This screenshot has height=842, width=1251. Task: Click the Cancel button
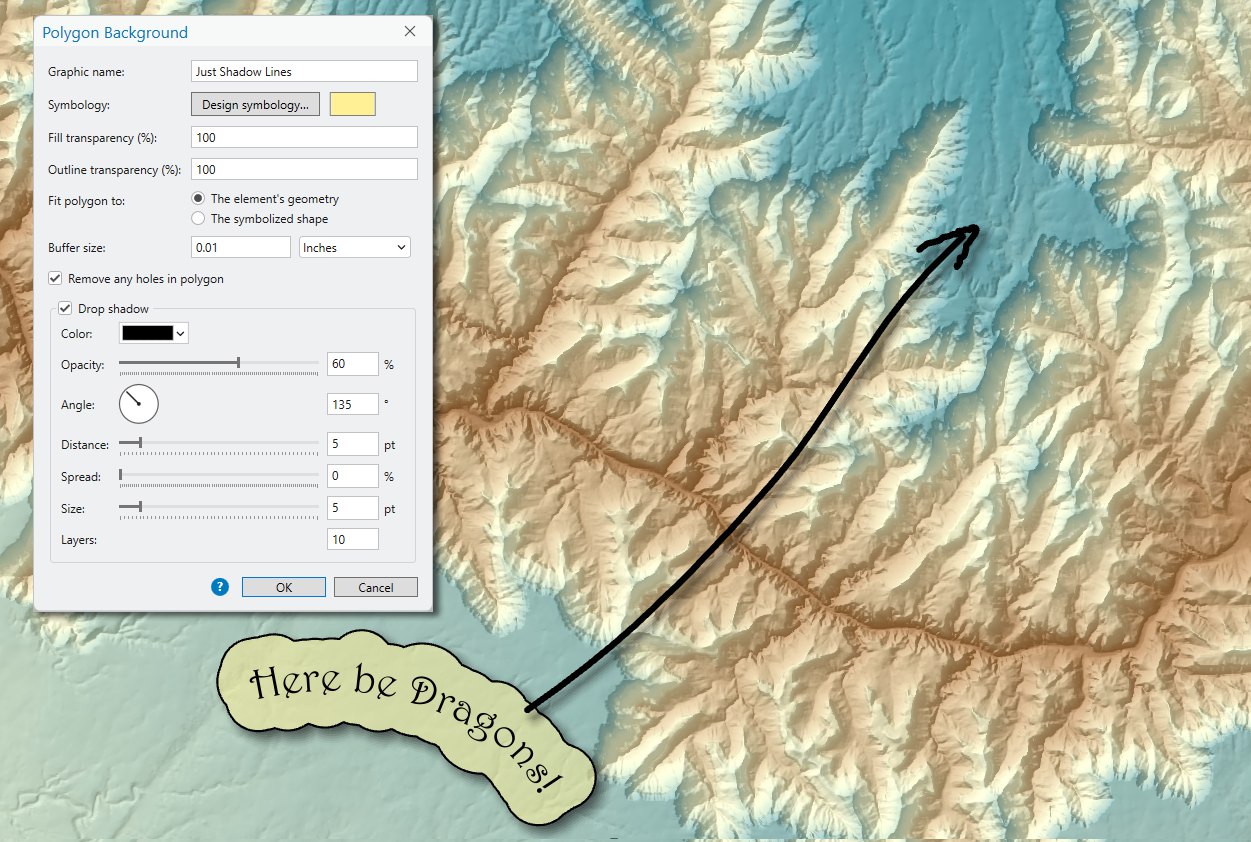tap(376, 587)
